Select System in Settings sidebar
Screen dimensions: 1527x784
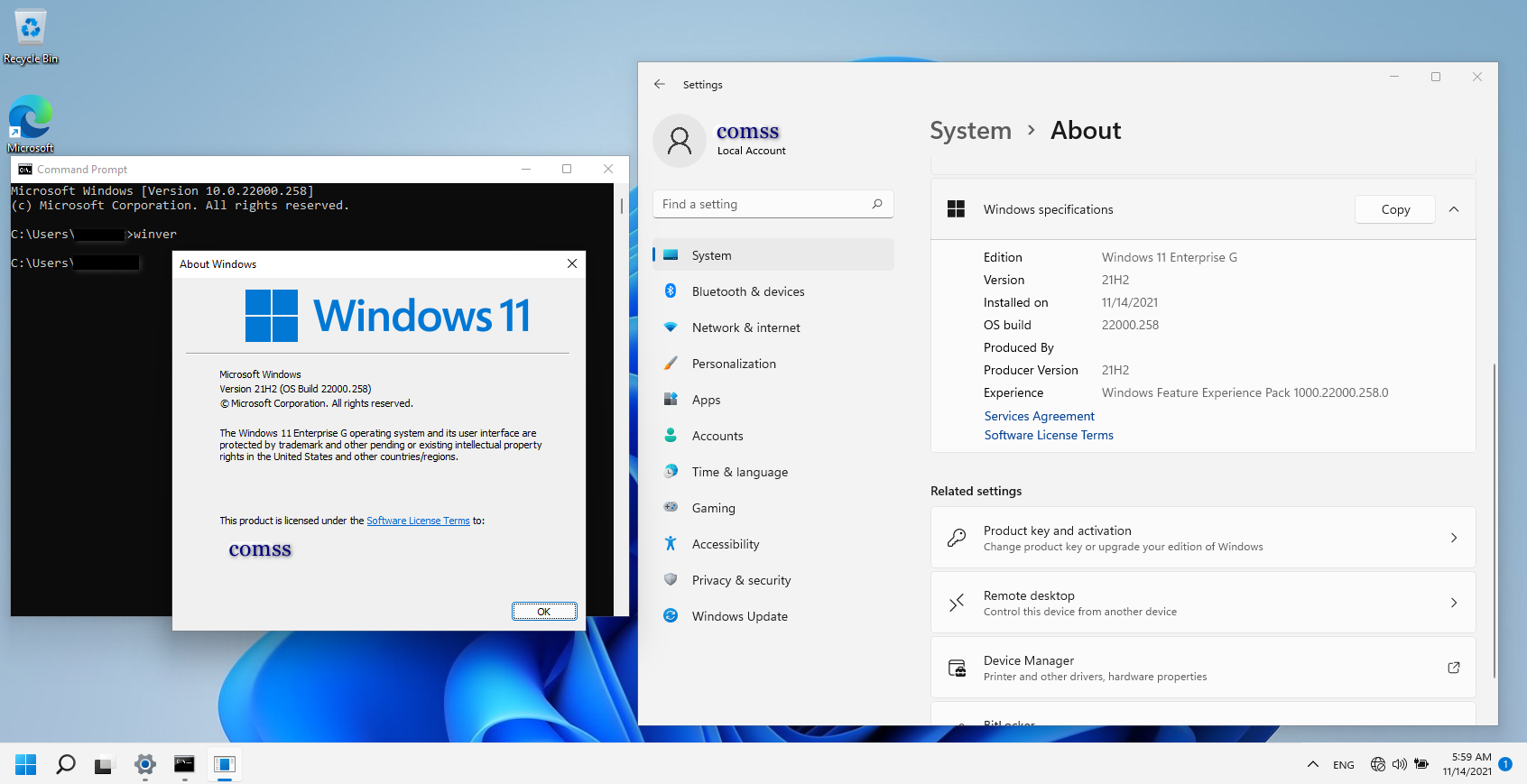(773, 255)
